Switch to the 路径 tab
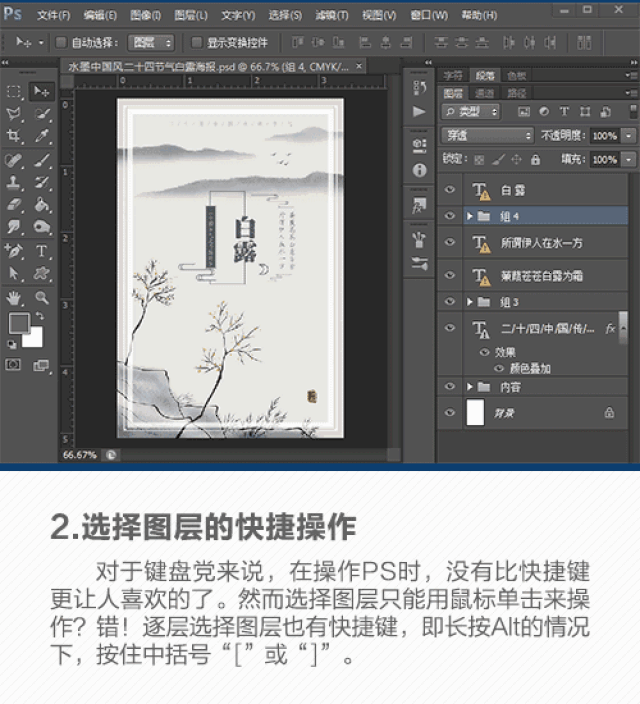Image resolution: width=640 pixels, height=704 pixels. [x=516, y=93]
